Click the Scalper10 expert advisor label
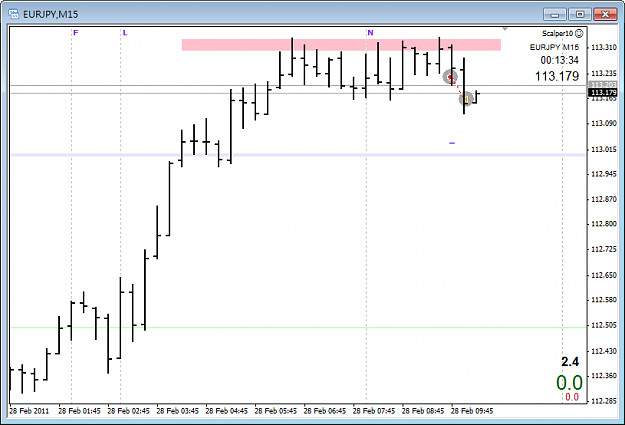This screenshot has width=625, height=425. pos(558,33)
